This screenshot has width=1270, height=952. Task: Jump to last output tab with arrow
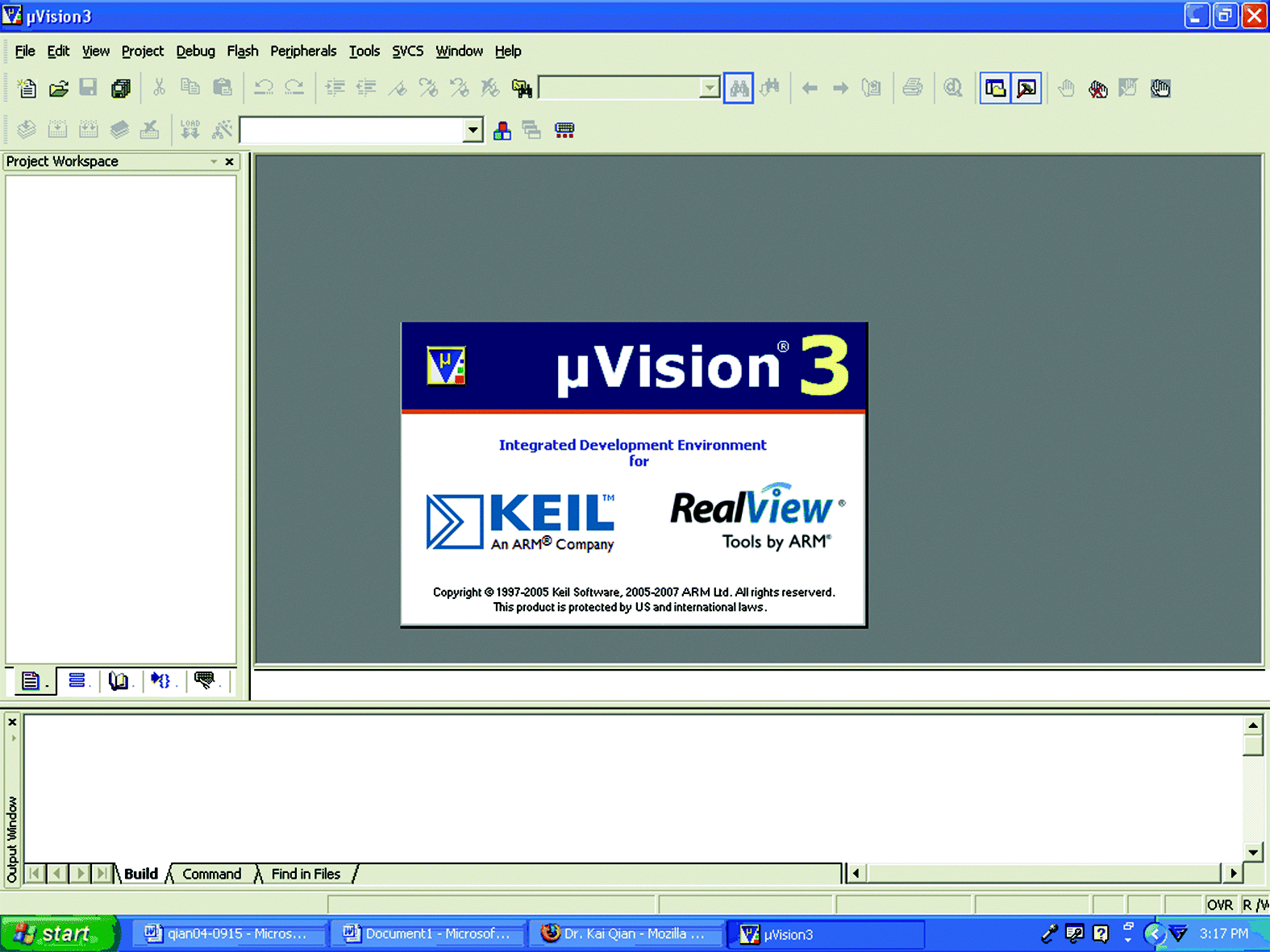click(102, 873)
